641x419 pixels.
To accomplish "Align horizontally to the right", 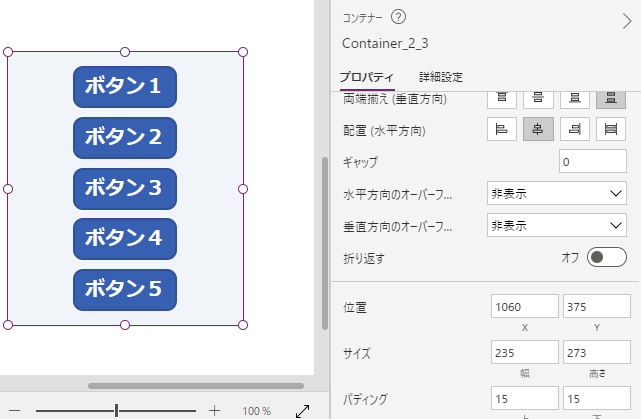I will point(575,129).
